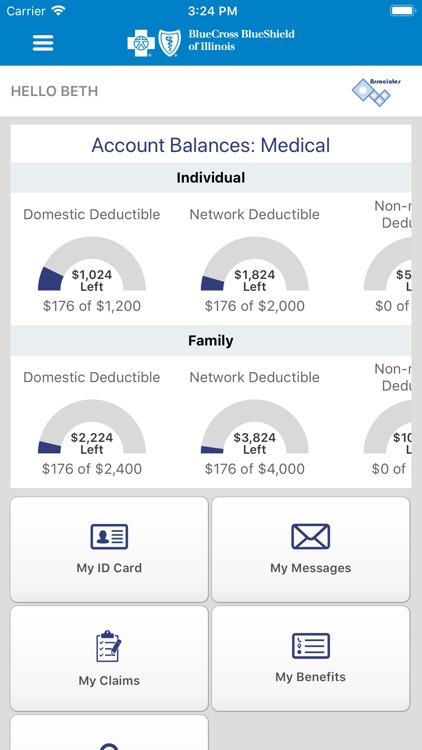Open the hamburger navigation menu
The image size is (422, 750).
click(x=43, y=43)
